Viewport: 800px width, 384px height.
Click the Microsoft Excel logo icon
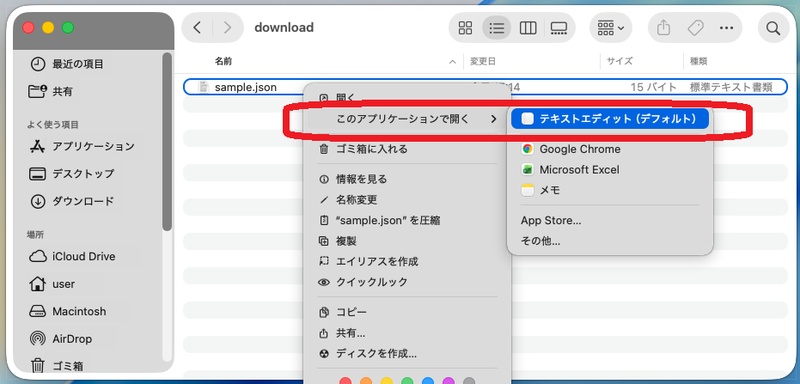click(527, 169)
